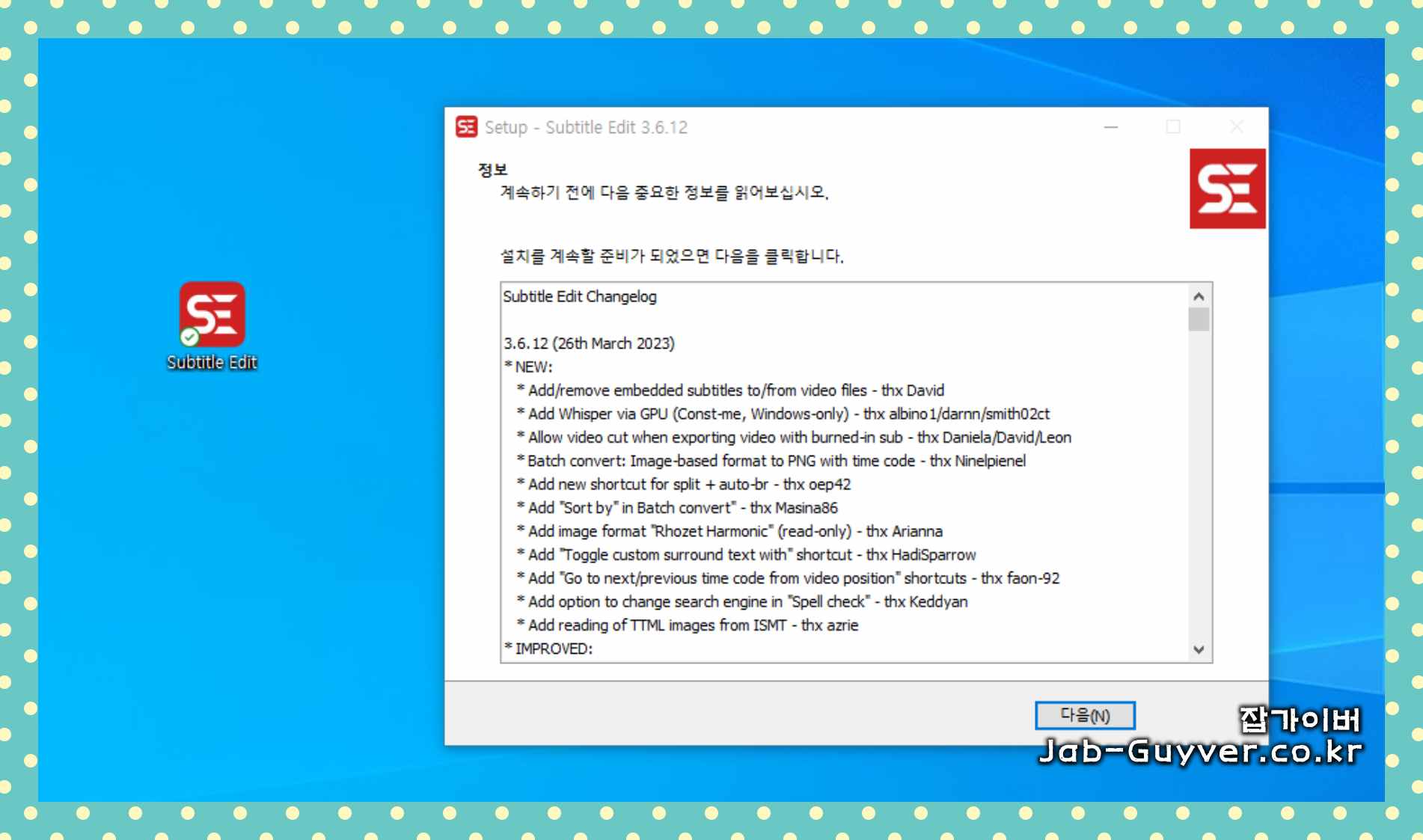The height and width of the screenshot is (840, 1423).
Task: Minimize the Setup window
Action: point(1111,127)
